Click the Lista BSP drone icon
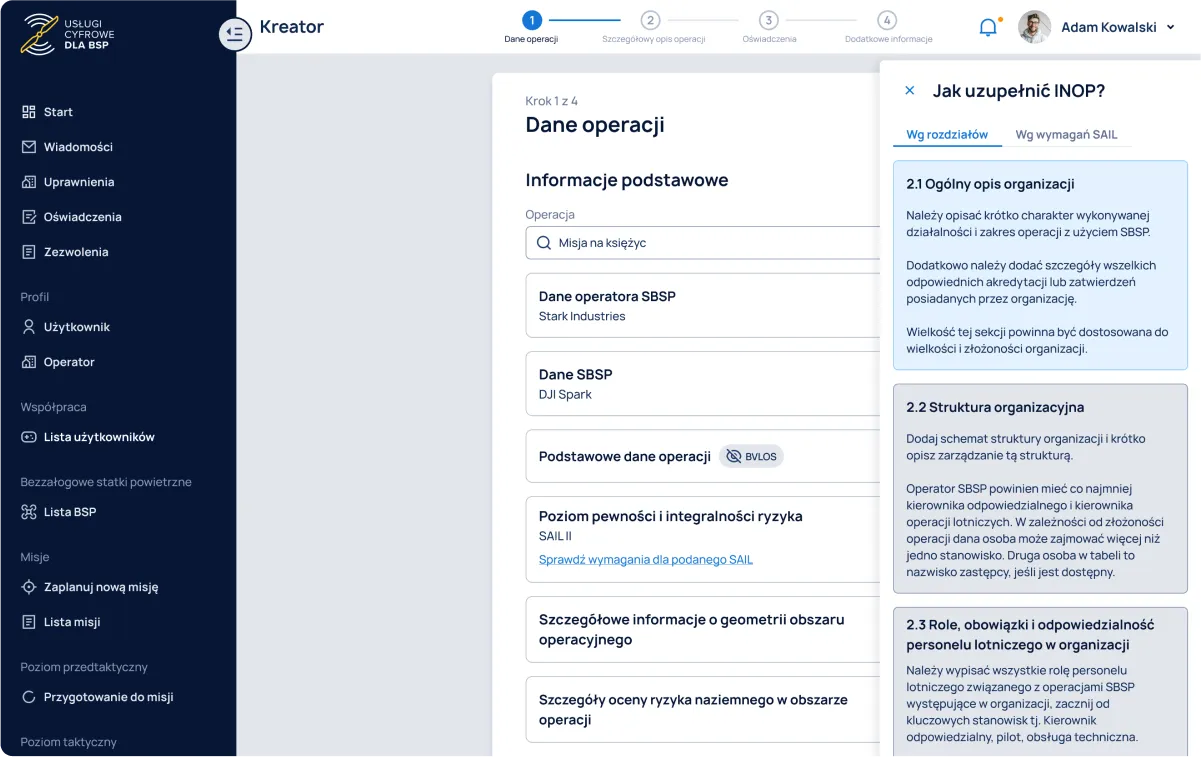Image resolution: width=1201 pixels, height=757 pixels. 29,512
